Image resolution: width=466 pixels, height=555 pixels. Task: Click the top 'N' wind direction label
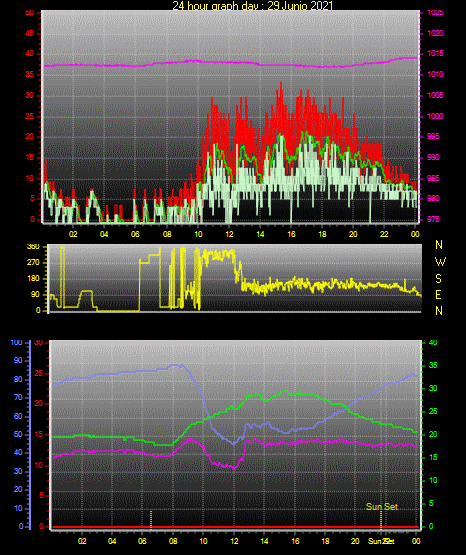pos(439,245)
